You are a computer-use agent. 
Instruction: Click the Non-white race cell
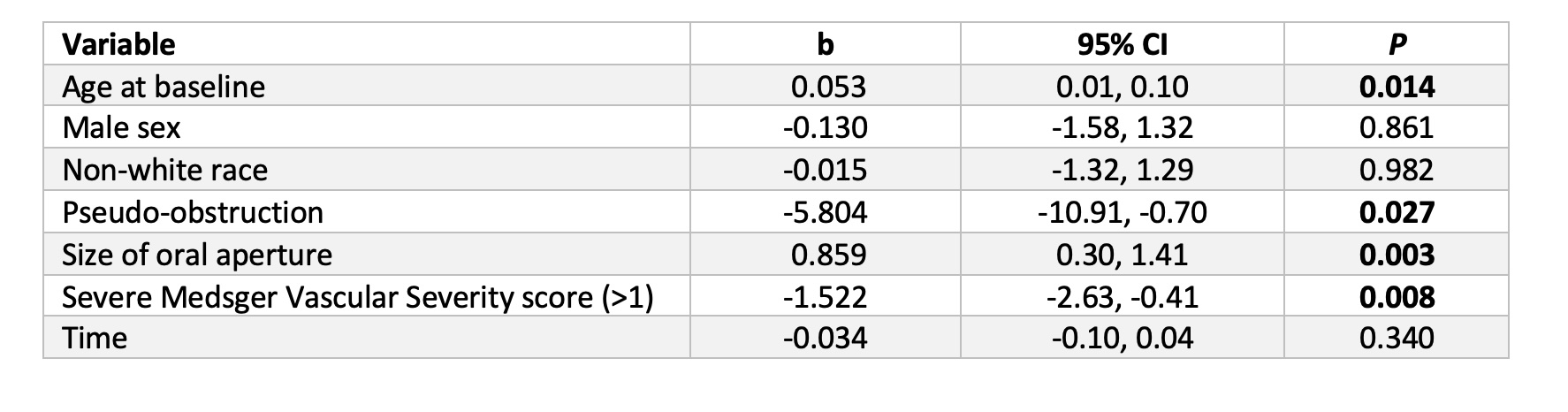[x=164, y=170]
